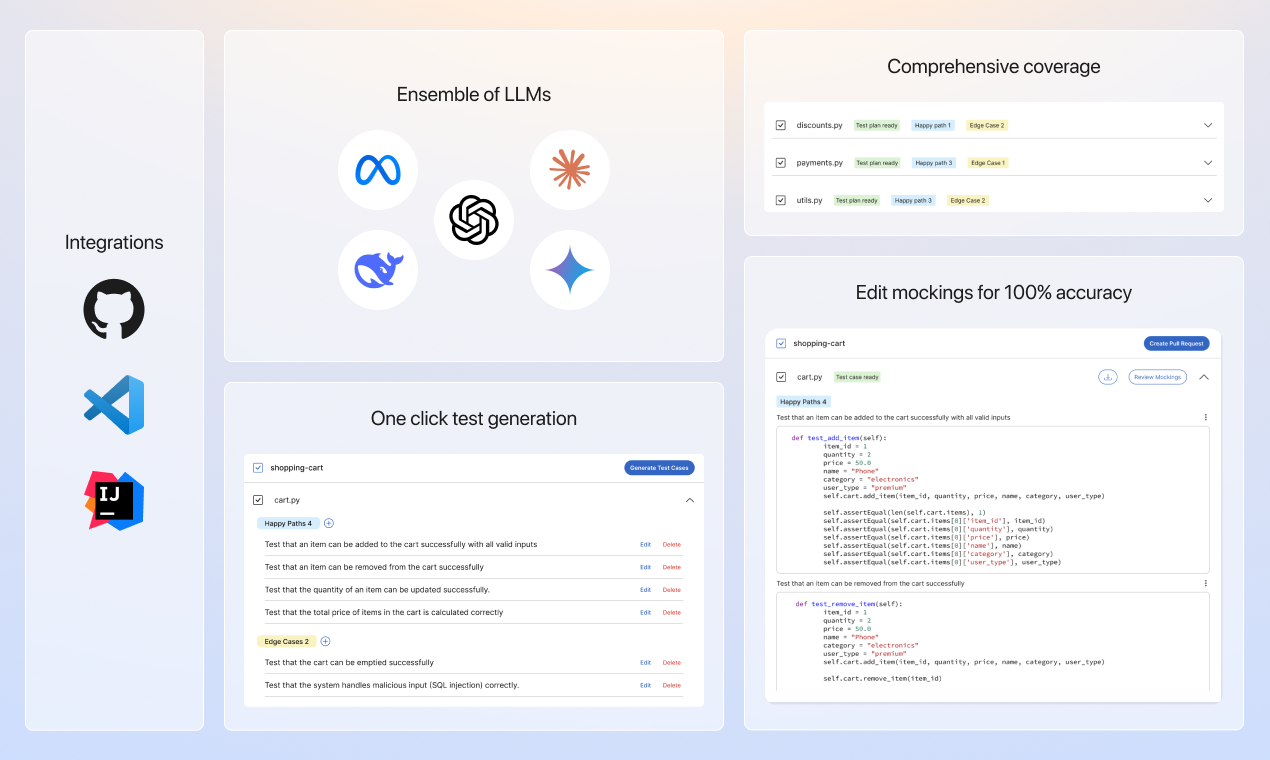This screenshot has width=1270, height=760.
Task: Toggle cart.py checkbox under Generate Test Cases
Action: coord(258,500)
